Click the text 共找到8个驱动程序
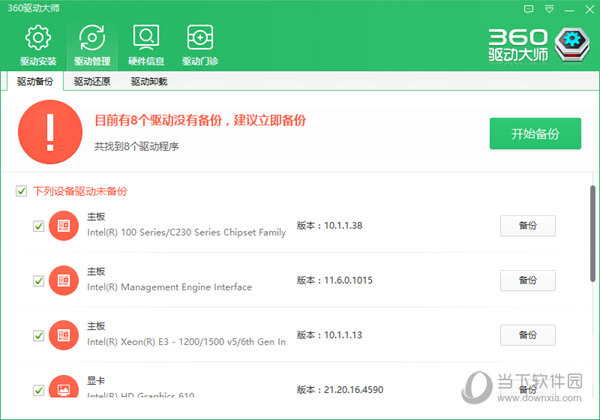 (137, 147)
